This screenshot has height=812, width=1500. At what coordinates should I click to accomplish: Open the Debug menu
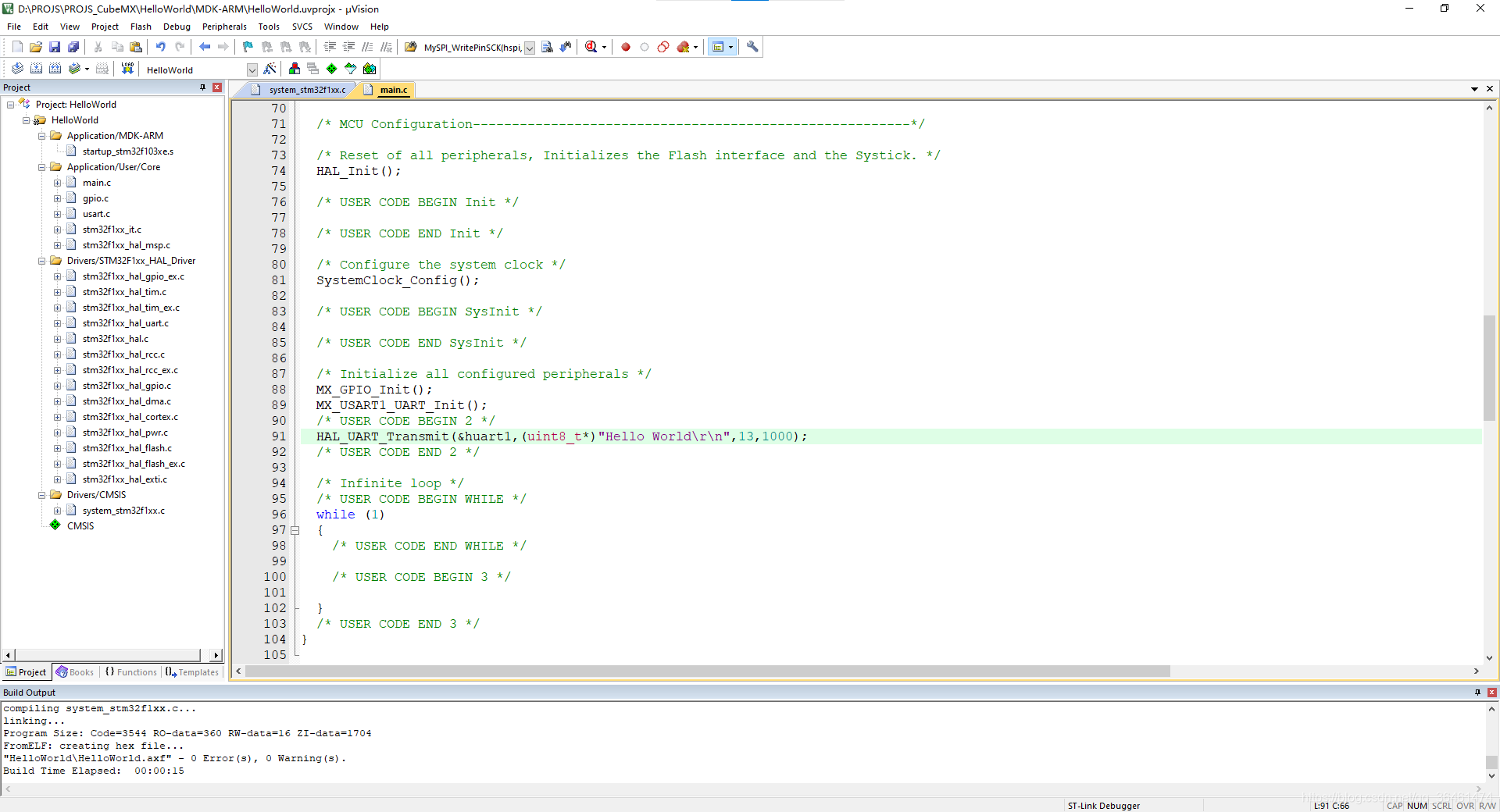click(177, 27)
